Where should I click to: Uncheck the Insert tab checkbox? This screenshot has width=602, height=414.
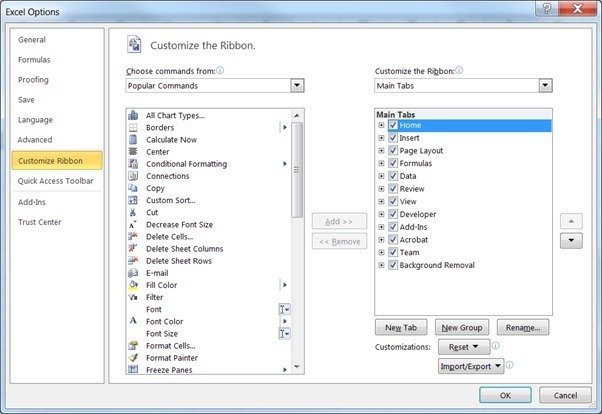click(393, 137)
